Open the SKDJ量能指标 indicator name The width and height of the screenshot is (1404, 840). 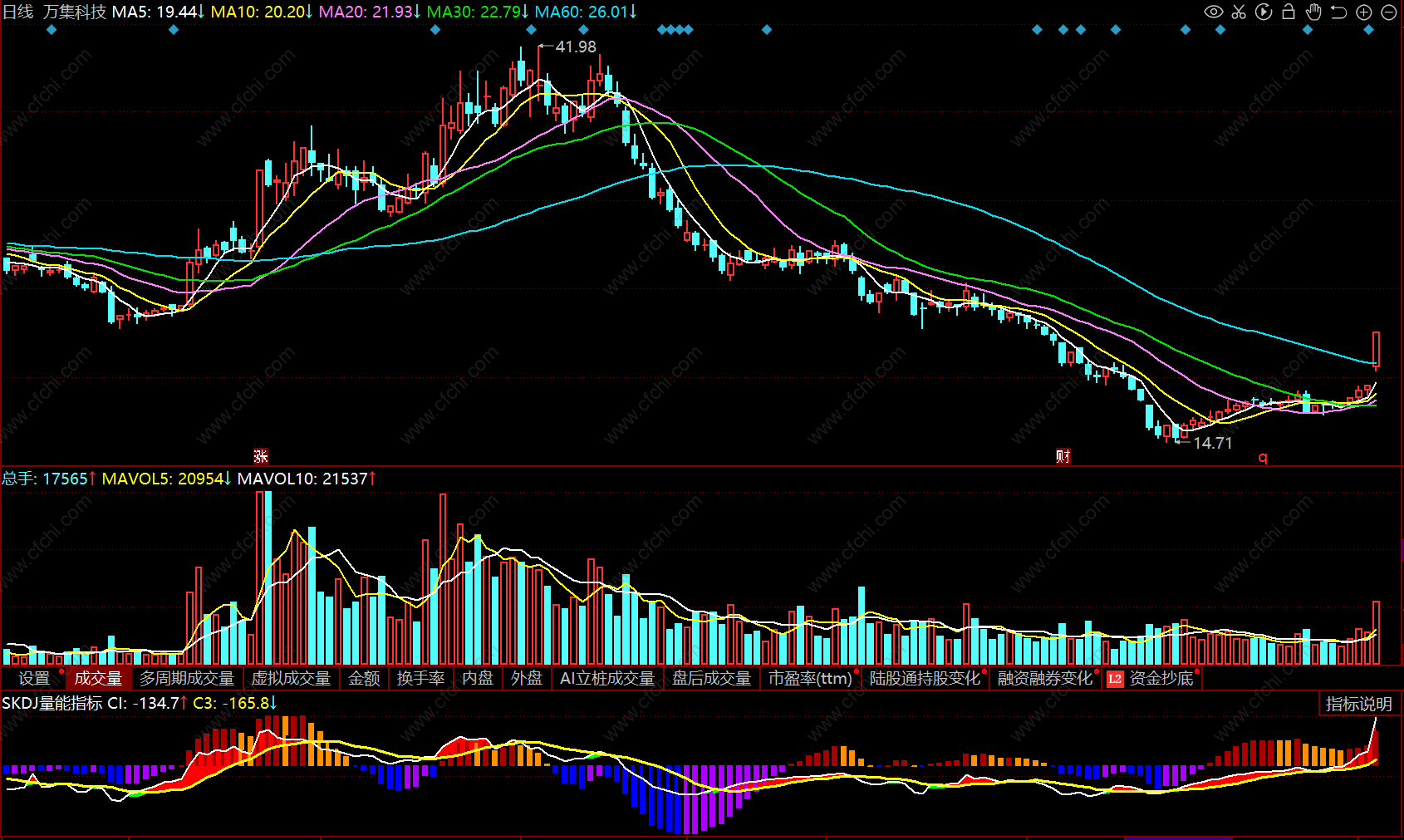tap(52, 703)
